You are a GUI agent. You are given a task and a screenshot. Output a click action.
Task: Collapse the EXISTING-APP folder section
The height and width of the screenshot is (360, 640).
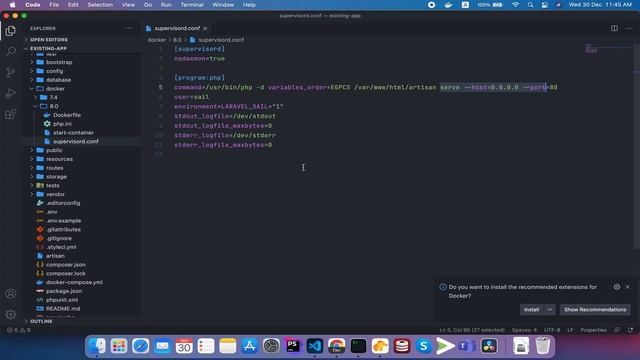(x=48, y=48)
